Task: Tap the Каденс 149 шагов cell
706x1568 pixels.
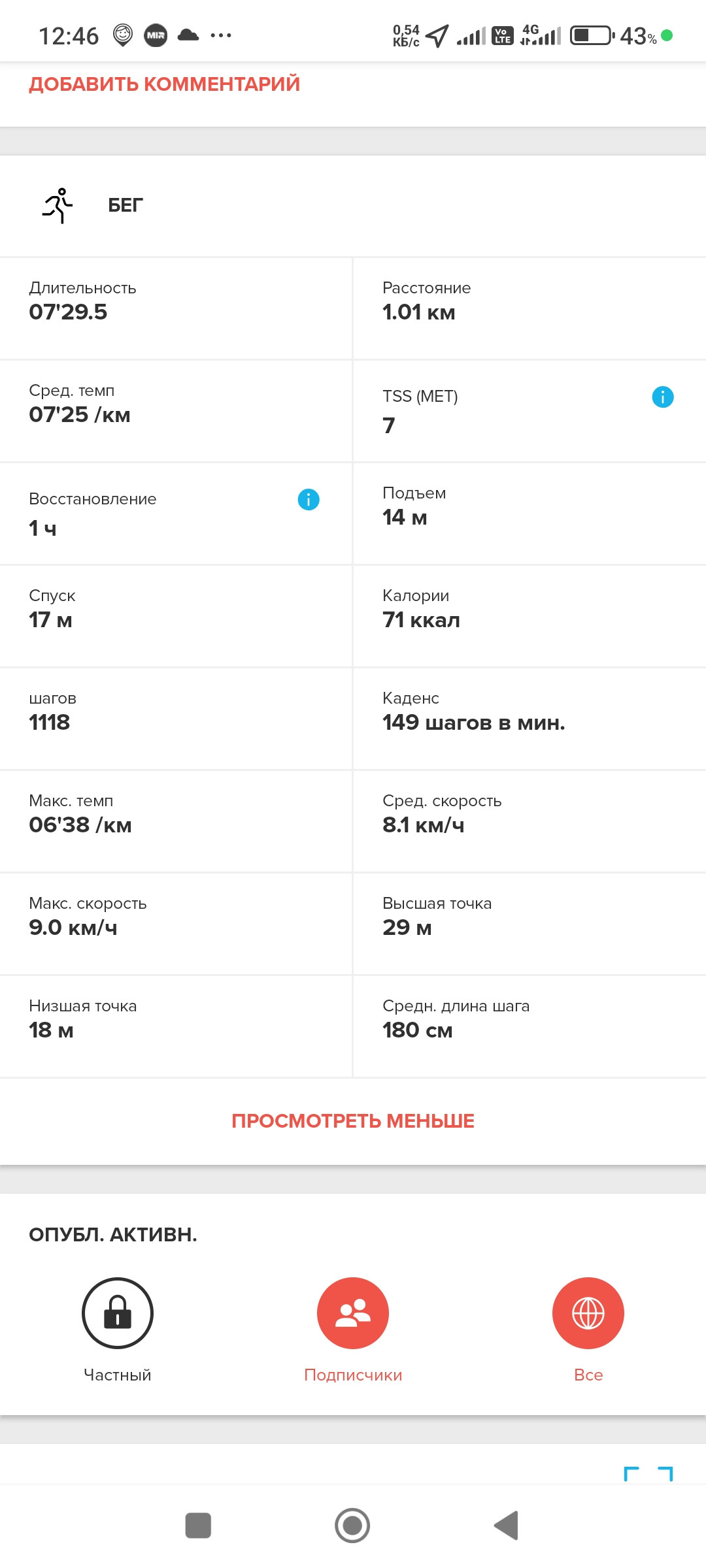Action: (x=530, y=719)
